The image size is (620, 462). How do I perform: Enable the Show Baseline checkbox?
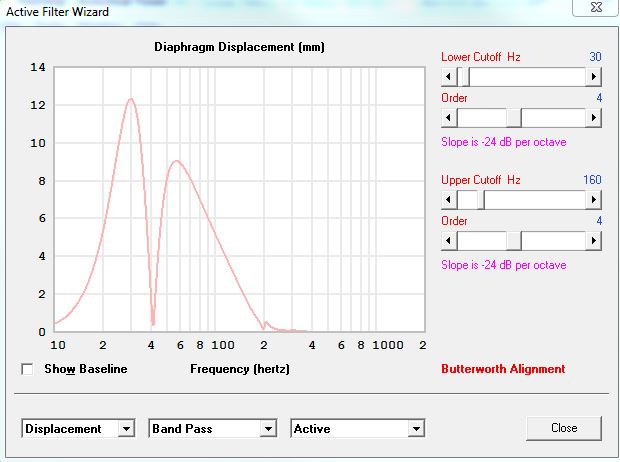27,369
